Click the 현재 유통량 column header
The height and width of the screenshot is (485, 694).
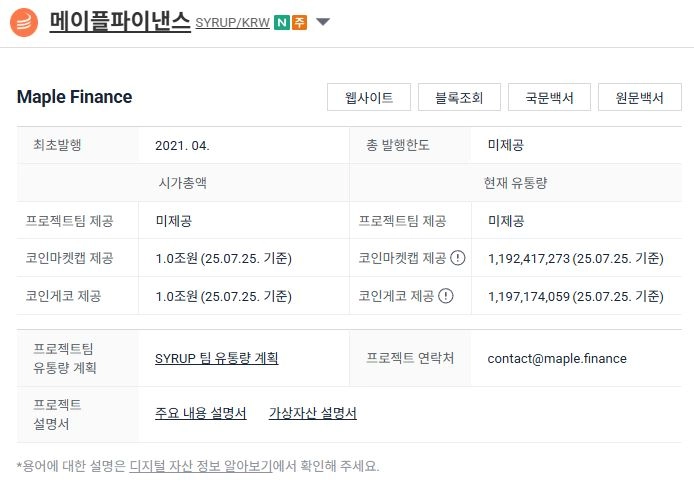(515, 183)
